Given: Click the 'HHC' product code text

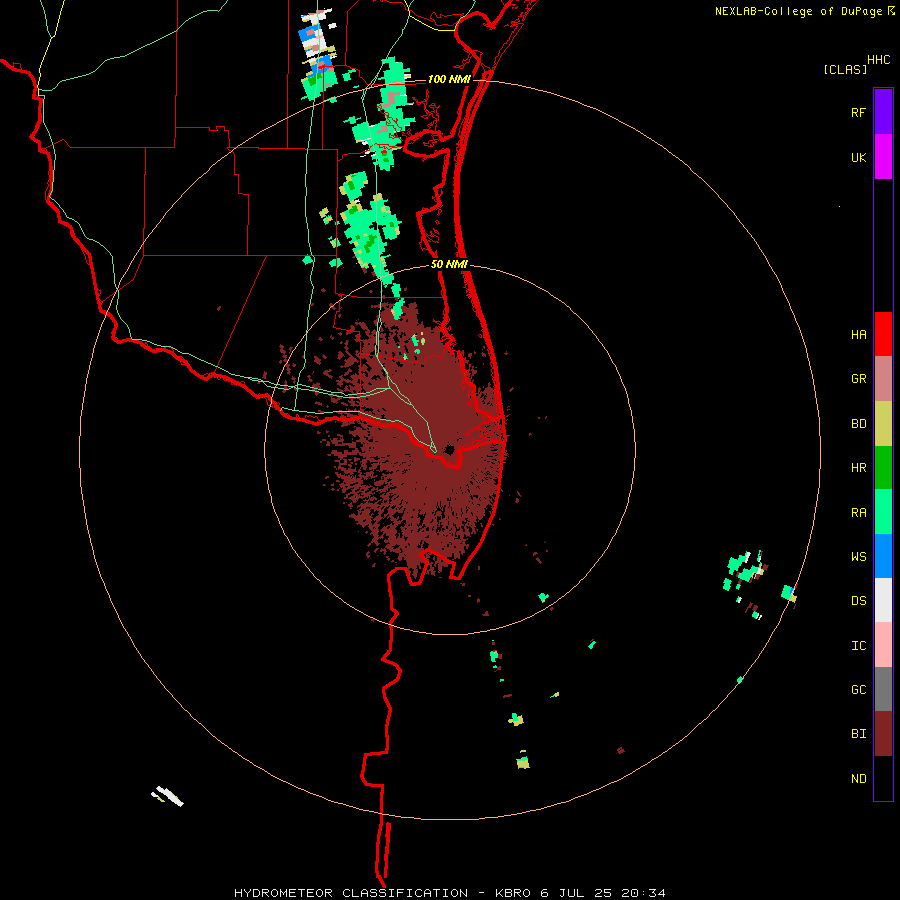Looking at the screenshot, I should coord(879,60).
